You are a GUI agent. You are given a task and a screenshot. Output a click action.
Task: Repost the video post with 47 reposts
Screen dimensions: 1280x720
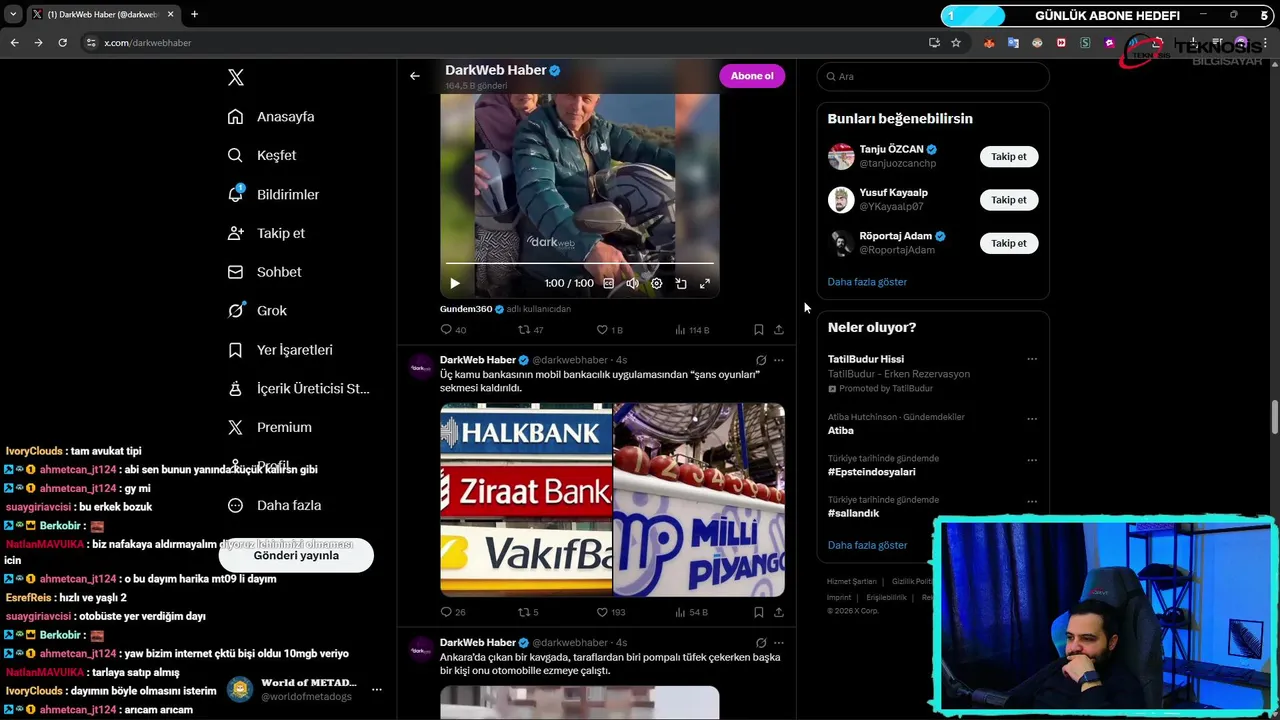click(x=531, y=330)
